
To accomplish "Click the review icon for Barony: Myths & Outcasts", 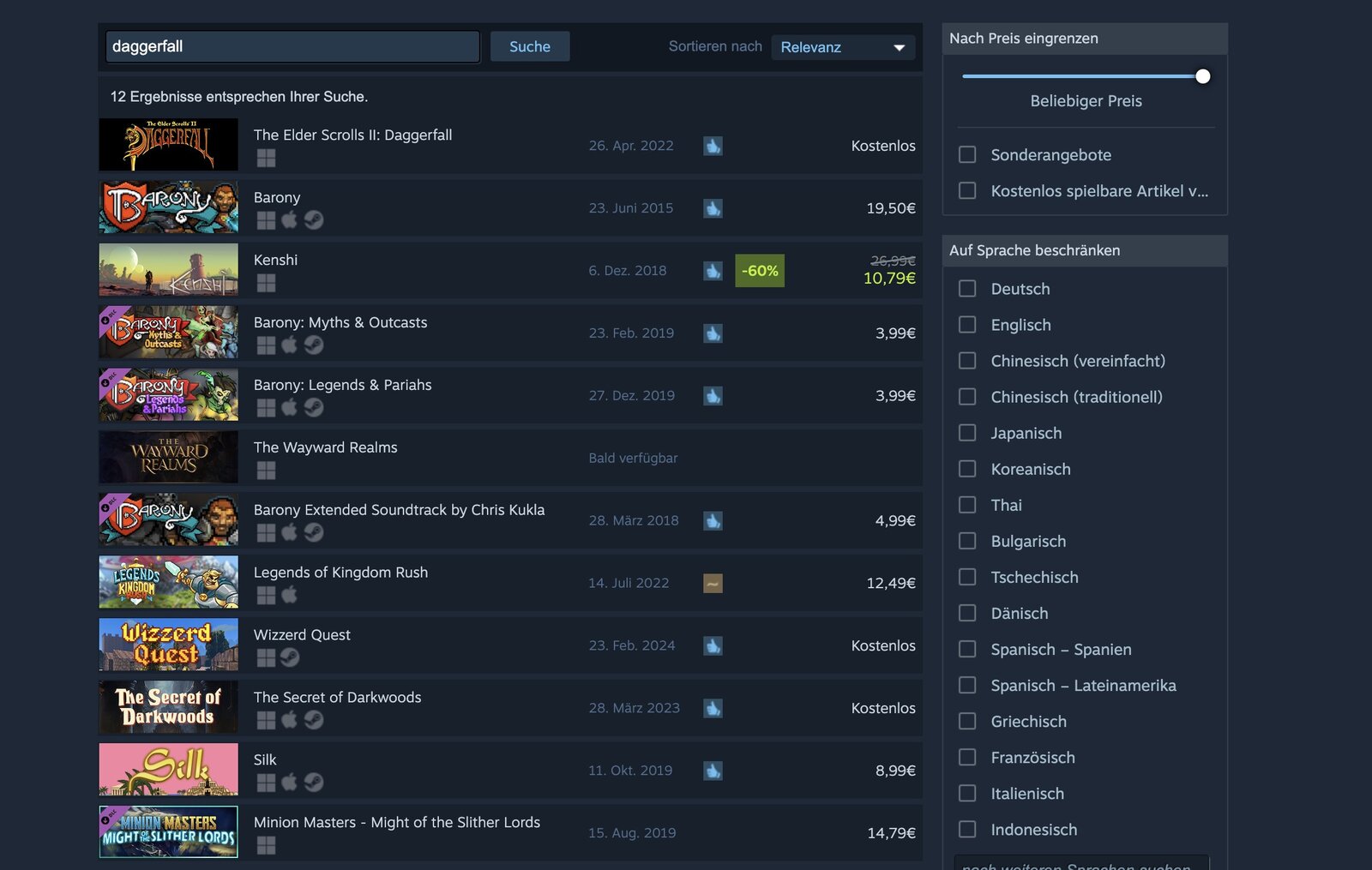I will [x=713, y=333].
